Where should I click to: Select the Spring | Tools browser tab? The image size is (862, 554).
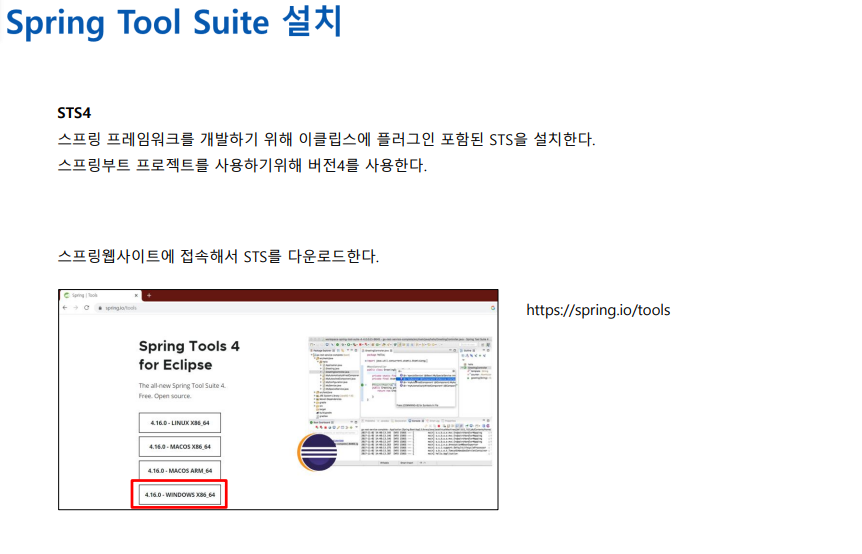[x=100, y=295]
